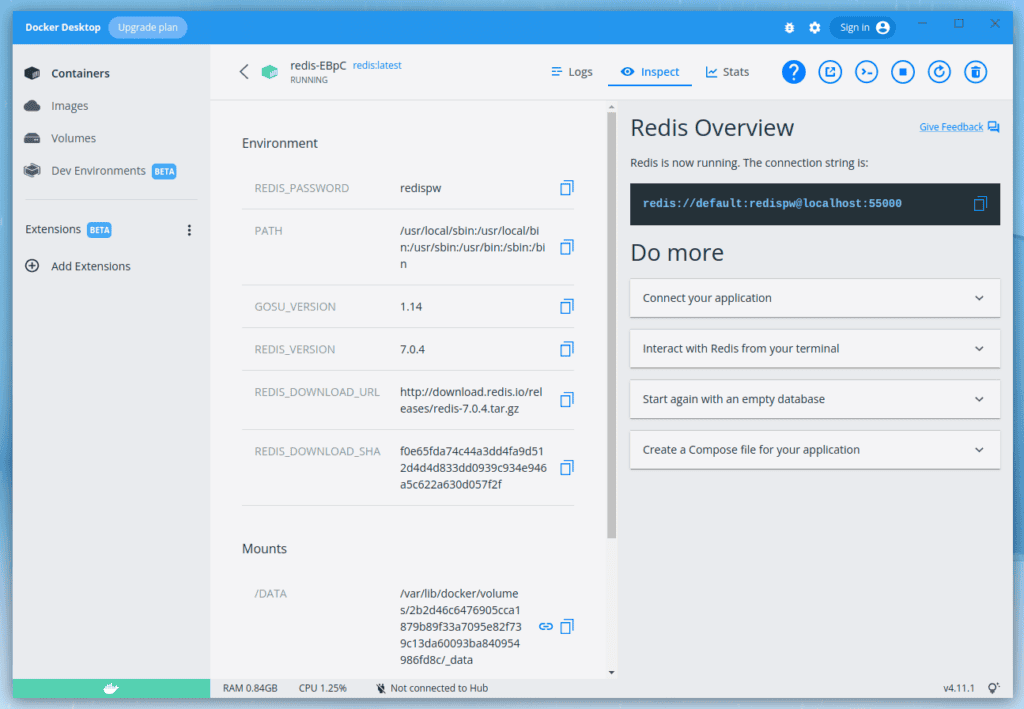Stop the redis-EBpC container

[903, 72]
